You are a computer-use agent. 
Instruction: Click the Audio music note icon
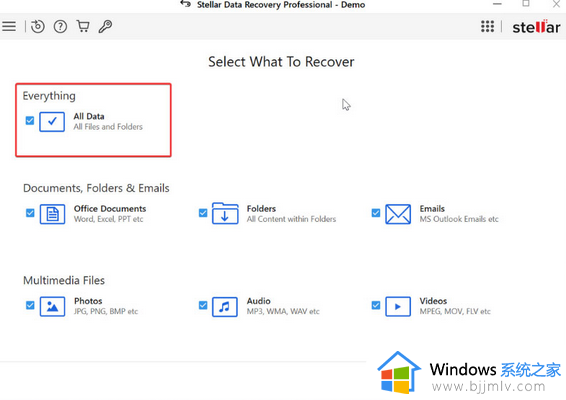click(x=225, y=307)
